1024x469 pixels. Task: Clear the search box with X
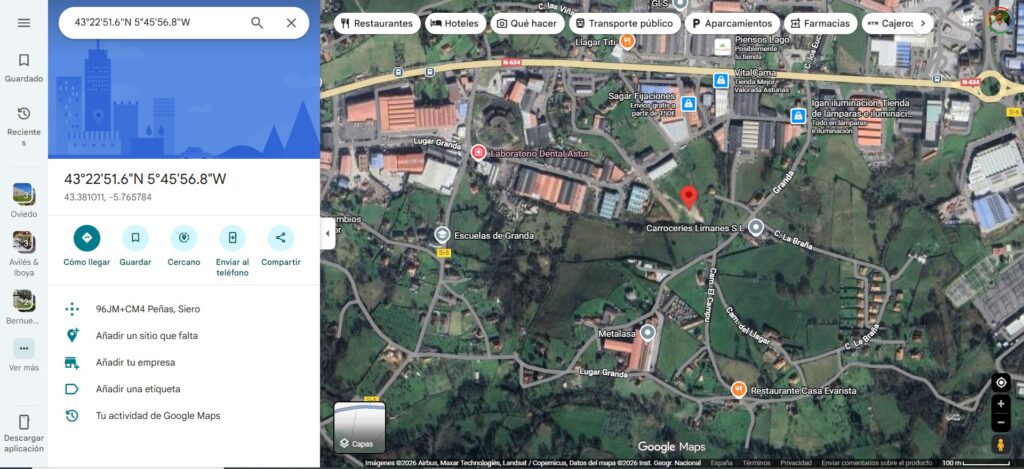tap(291, 23)
